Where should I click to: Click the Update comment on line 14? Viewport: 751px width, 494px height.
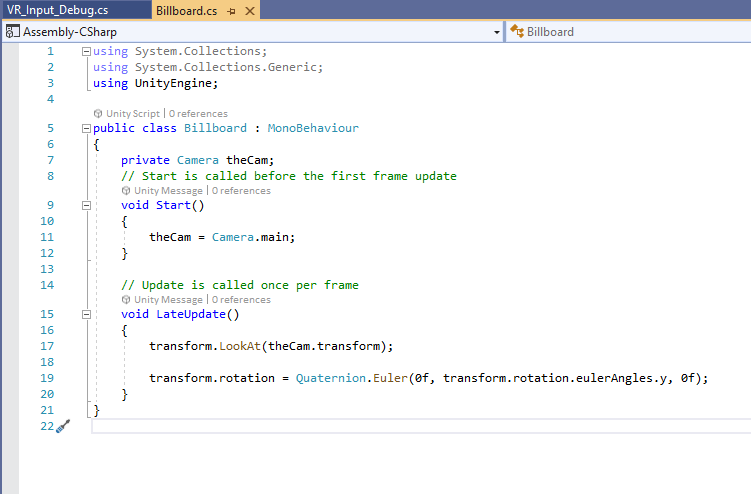click(x=240, y=286)
